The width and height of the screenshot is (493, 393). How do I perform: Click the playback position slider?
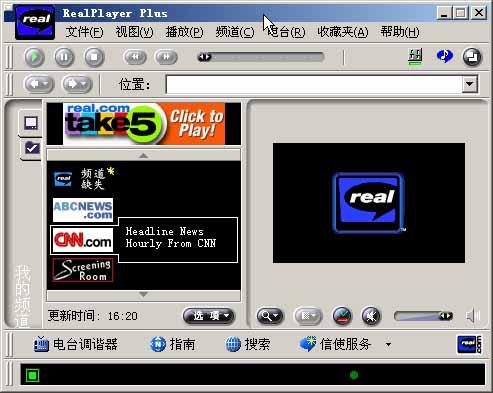pos(261,57)
